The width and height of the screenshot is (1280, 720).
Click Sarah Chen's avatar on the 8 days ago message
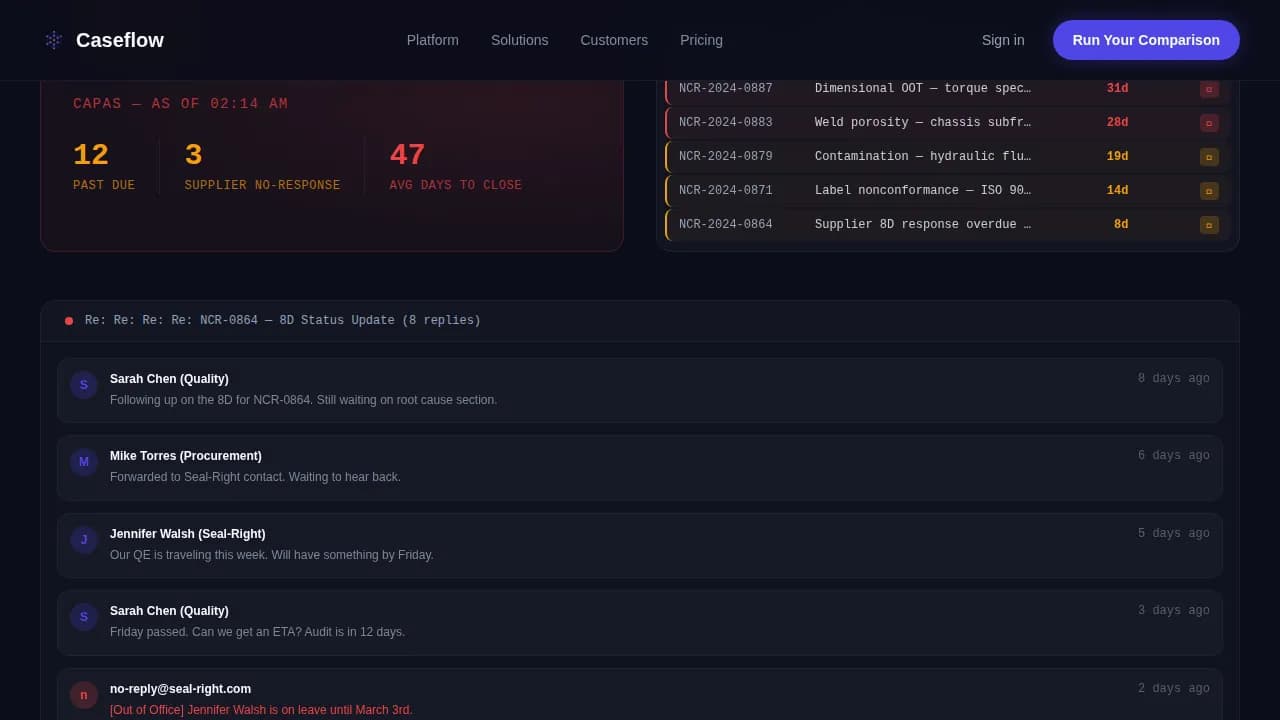84,385
